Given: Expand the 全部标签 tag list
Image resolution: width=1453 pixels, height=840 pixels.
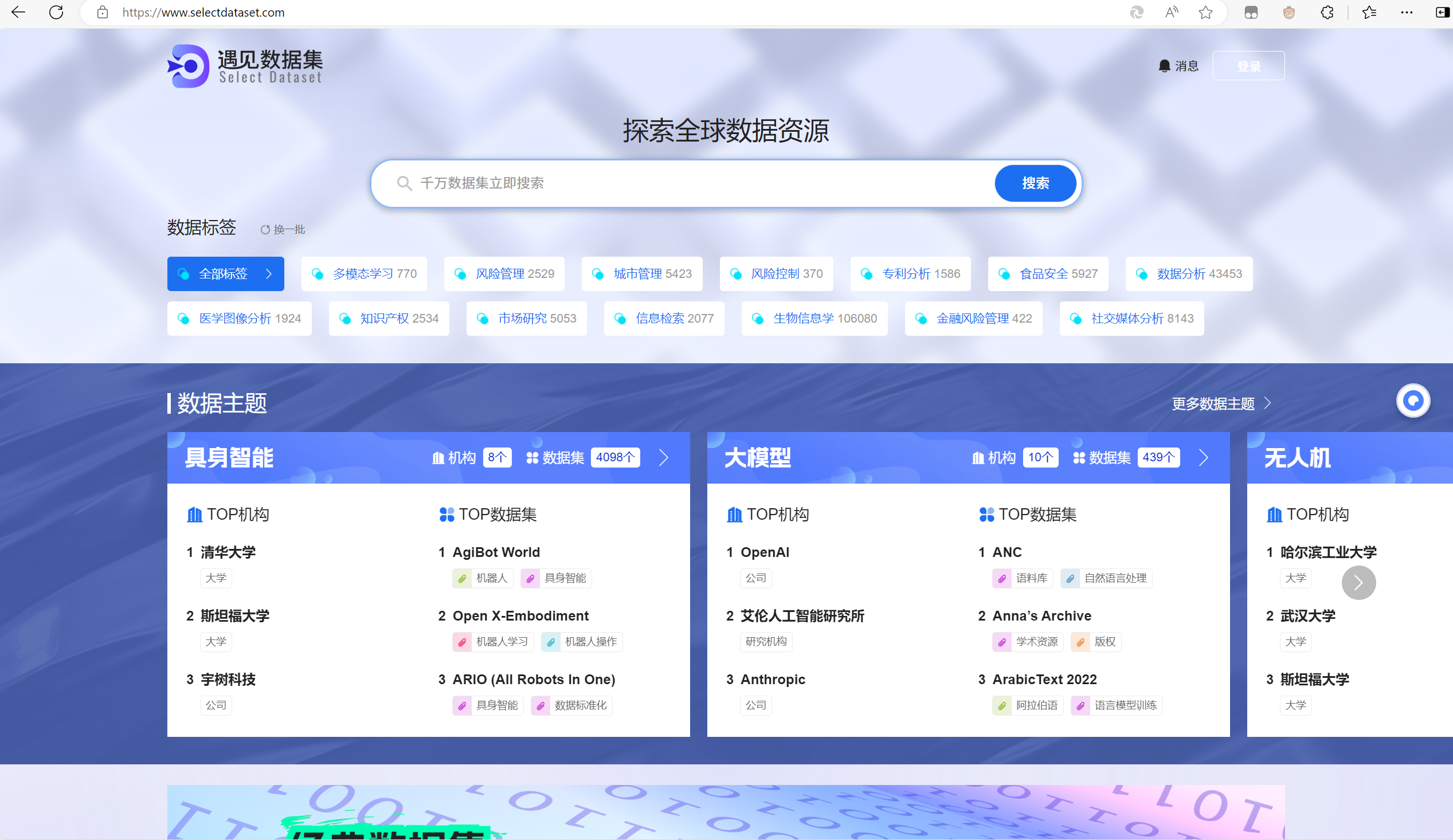Looking at the screenshot, I should tap(225, 274).
